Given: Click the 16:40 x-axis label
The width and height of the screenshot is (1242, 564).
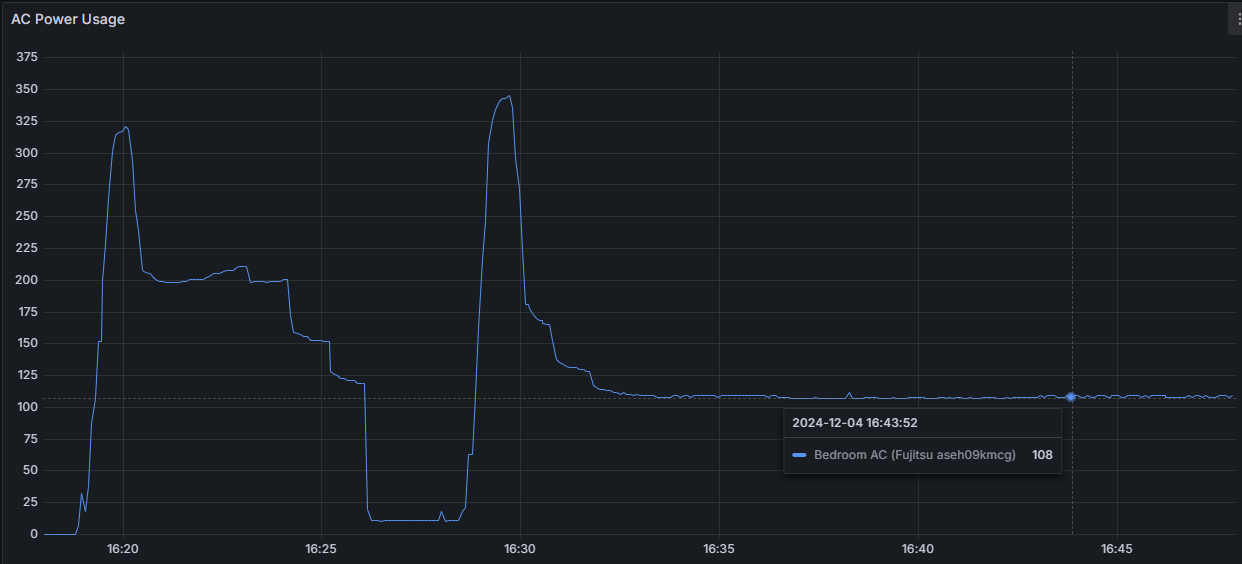Looking at the screenshot, I should point(917,549).
